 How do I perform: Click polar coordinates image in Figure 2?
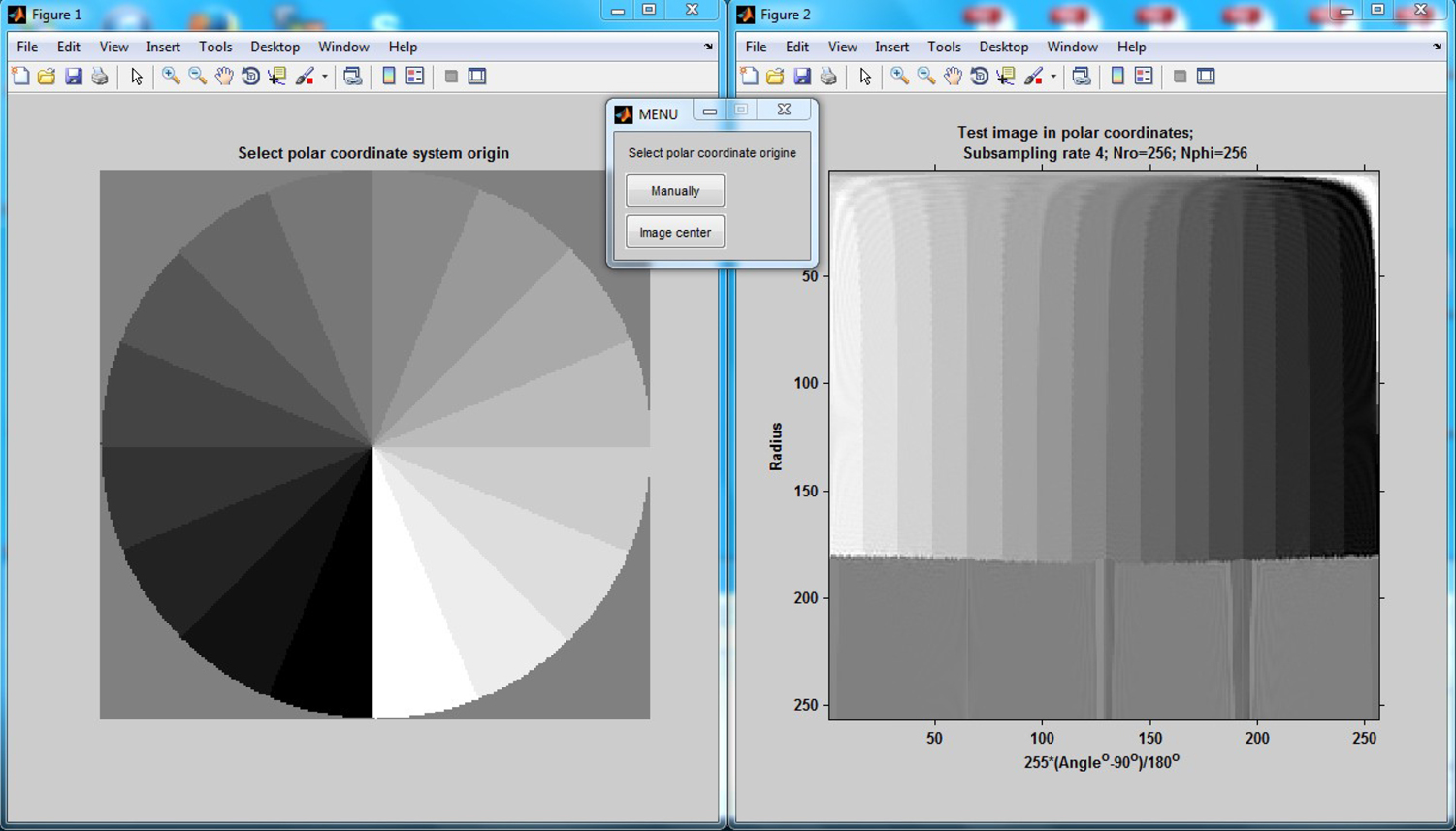pyautogui.click(x=1105, y=445)
